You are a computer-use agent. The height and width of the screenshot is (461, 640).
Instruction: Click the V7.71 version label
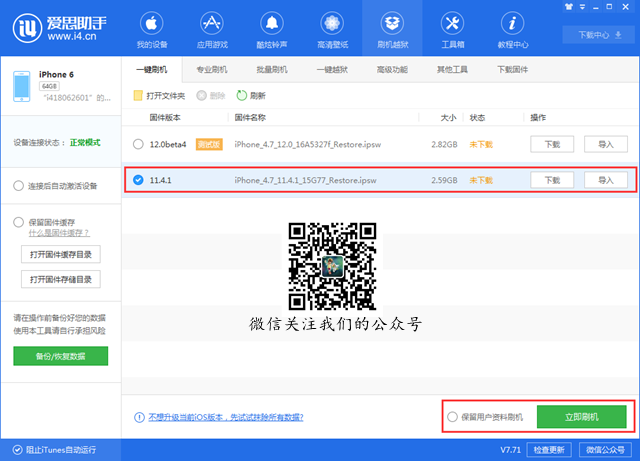click(x=511, y=450)
